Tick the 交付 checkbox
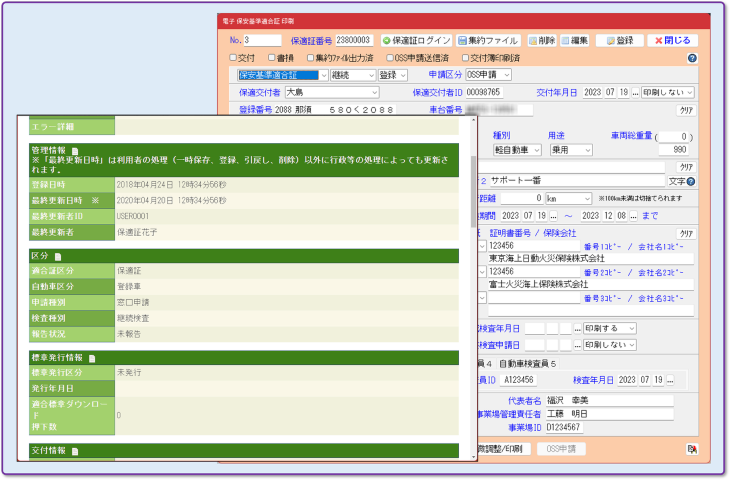The width and height of the screenshot is (730, 480). [x=233, y=58]
